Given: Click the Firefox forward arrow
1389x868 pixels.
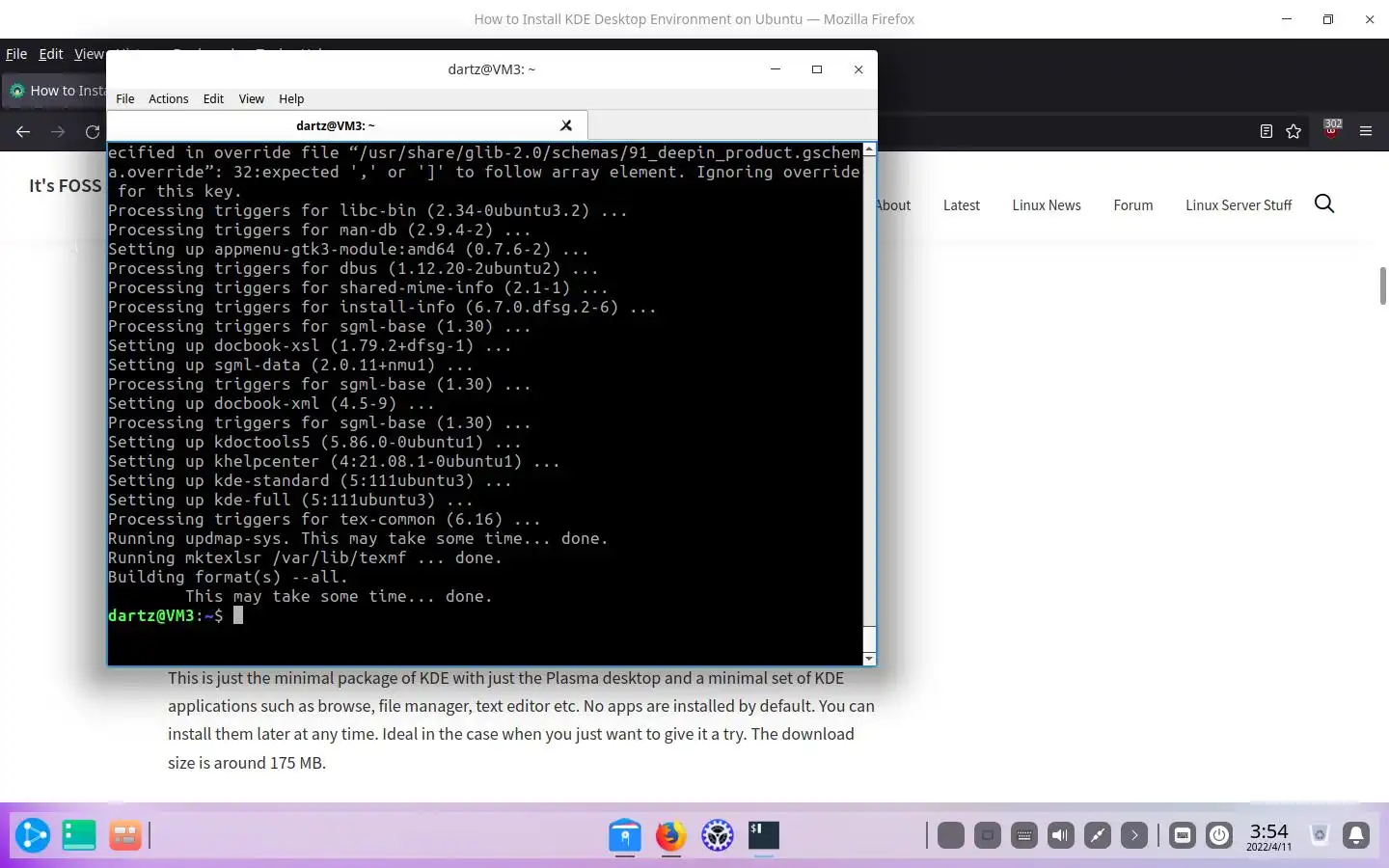Looking at the screenshot, I should click(x=58, y=132).
